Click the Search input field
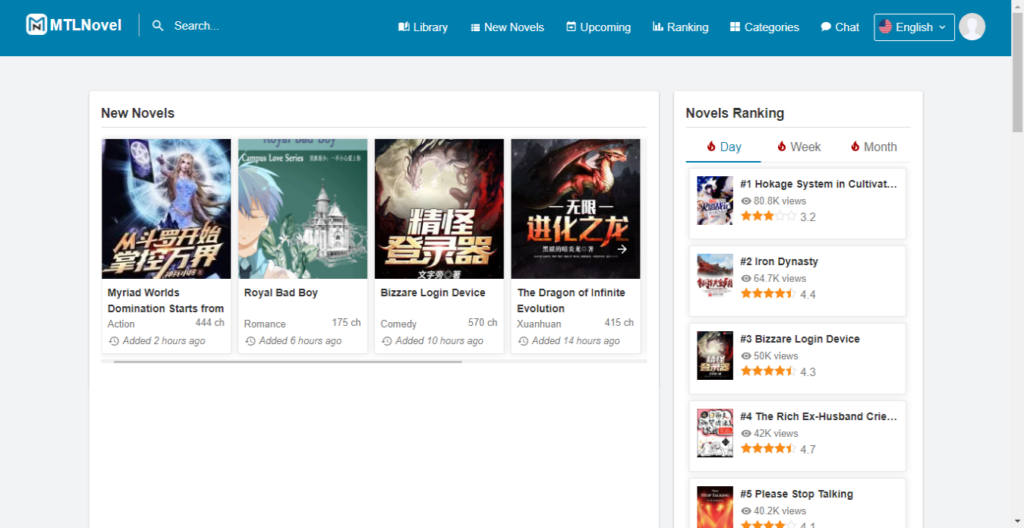 (196, 25)
